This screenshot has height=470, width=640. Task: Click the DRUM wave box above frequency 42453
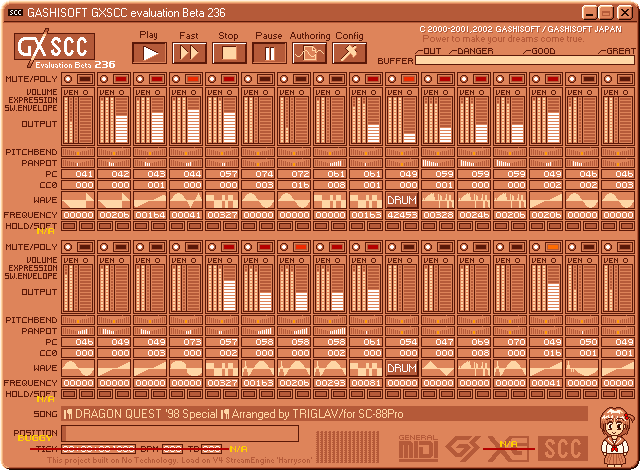tap(402, 200)
